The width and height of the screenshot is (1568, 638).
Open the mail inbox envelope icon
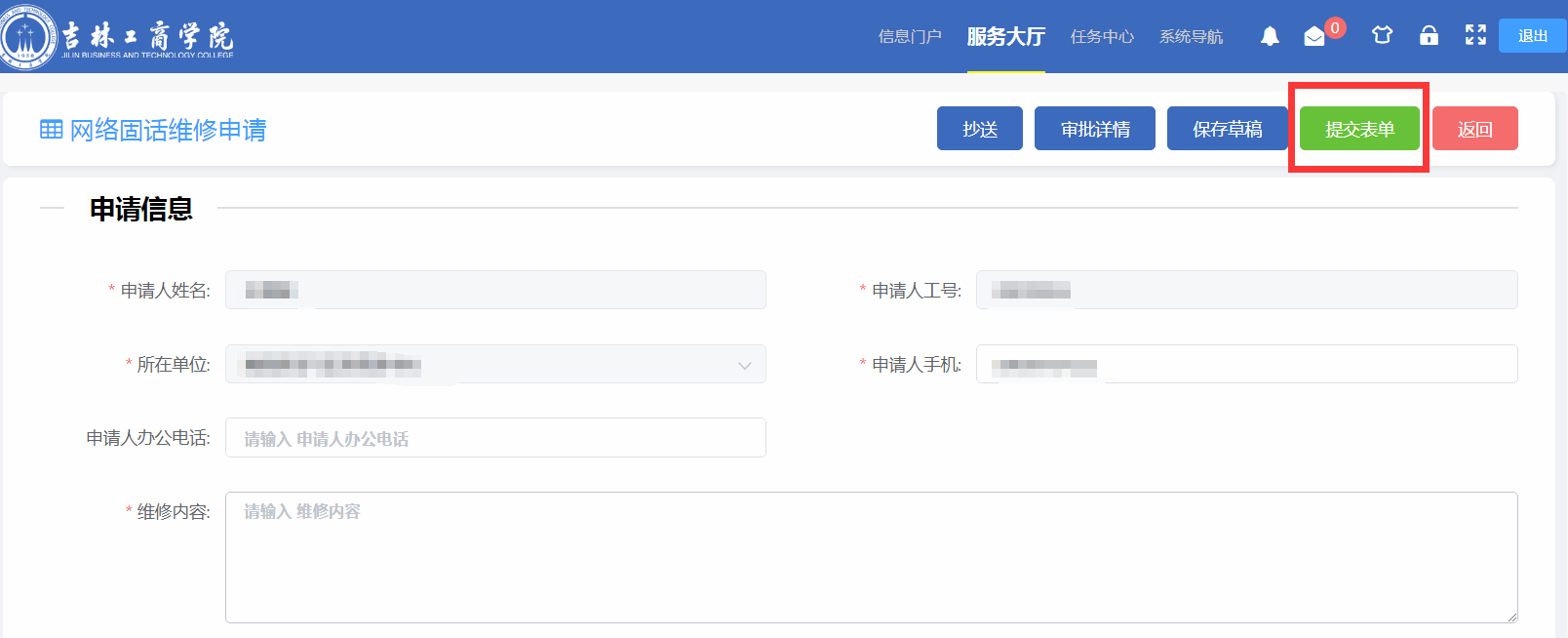pos(1314,36)
